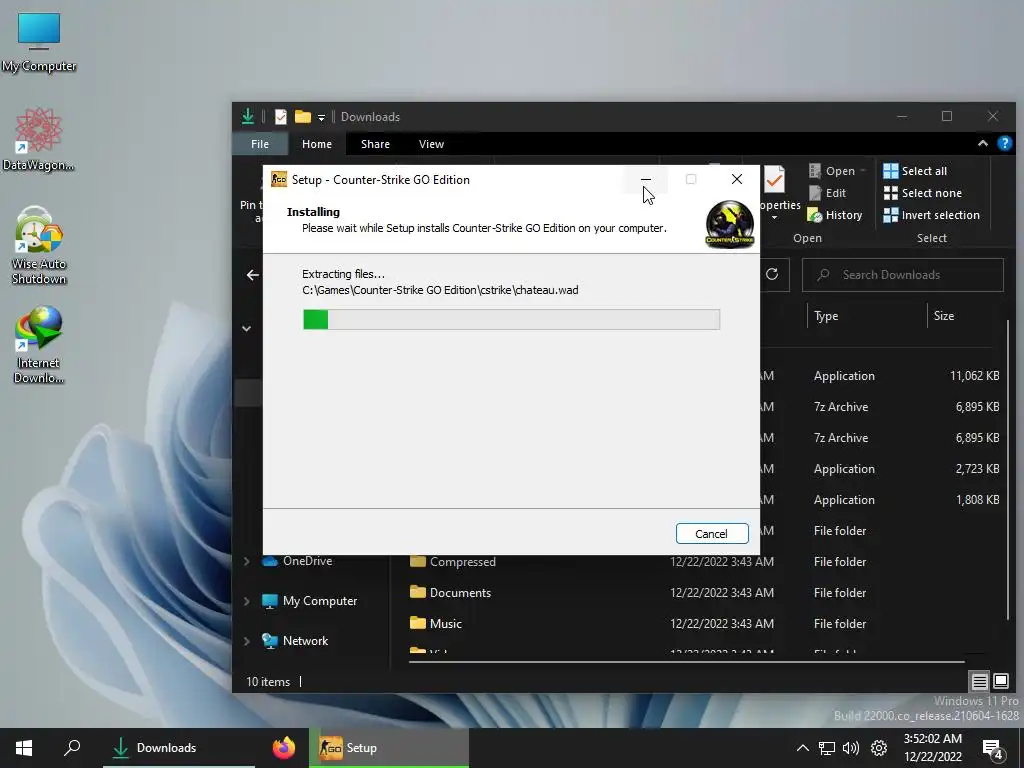Image resolution: width=1024 pixels, height=768 pixels.
Task: Select Network in navigation pane
Action: click(x=295, y=641)
